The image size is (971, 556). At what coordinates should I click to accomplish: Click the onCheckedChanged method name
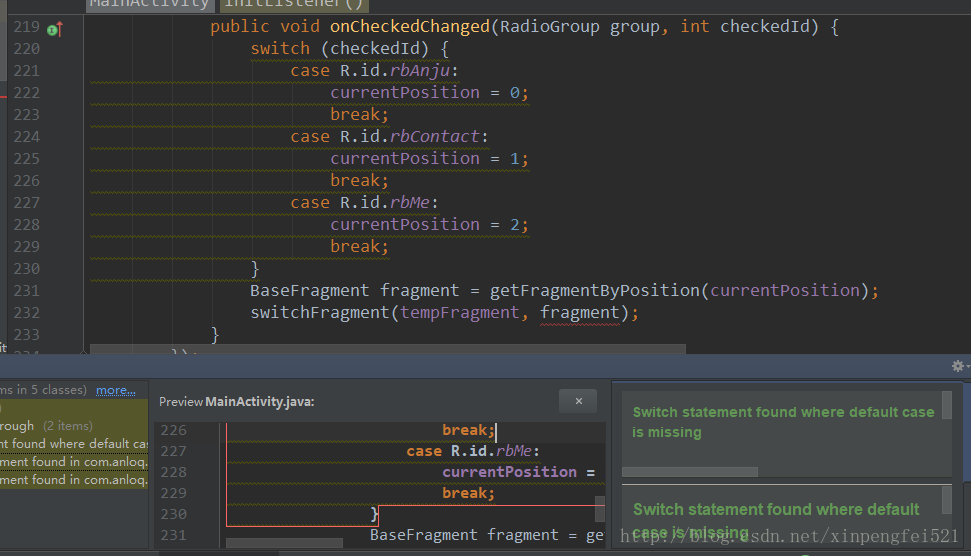409,27
